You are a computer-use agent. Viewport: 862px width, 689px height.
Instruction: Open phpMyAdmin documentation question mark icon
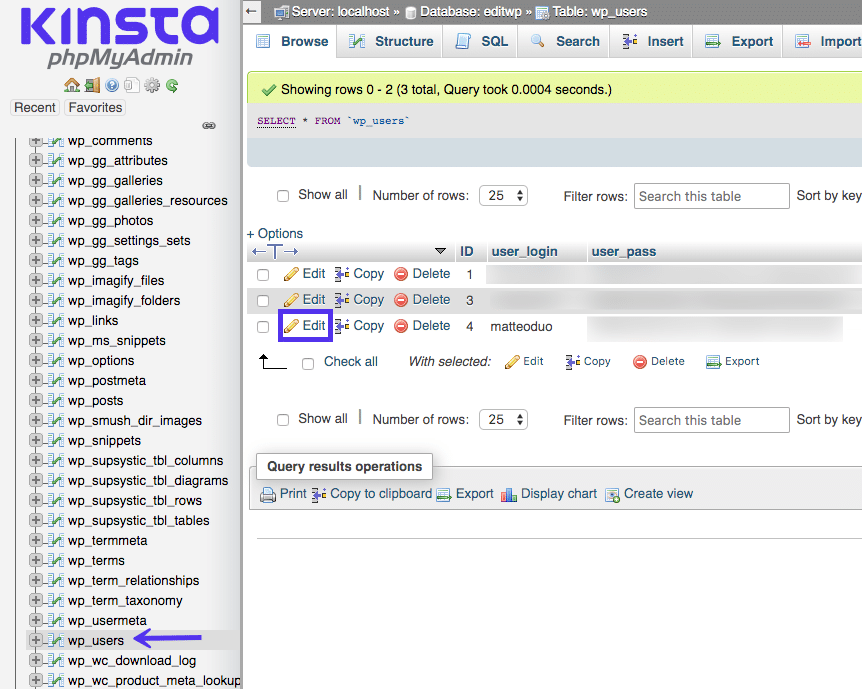point(111,85)
